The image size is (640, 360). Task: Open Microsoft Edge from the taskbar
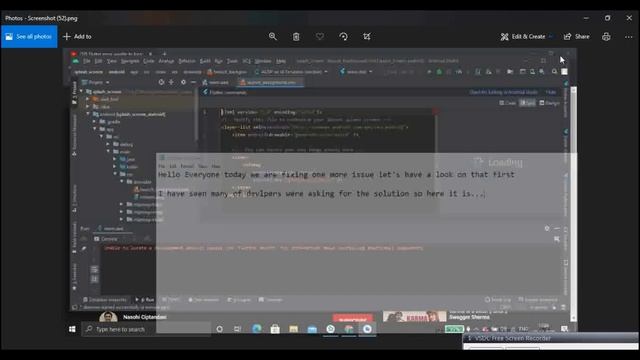[x=257, y=329]
